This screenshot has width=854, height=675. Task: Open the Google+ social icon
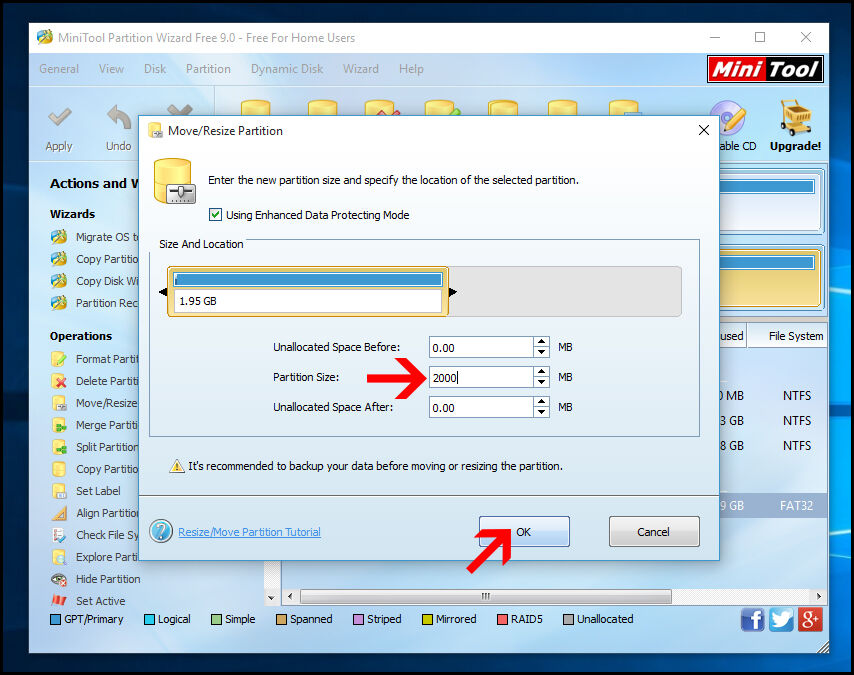tap(810, 620)
